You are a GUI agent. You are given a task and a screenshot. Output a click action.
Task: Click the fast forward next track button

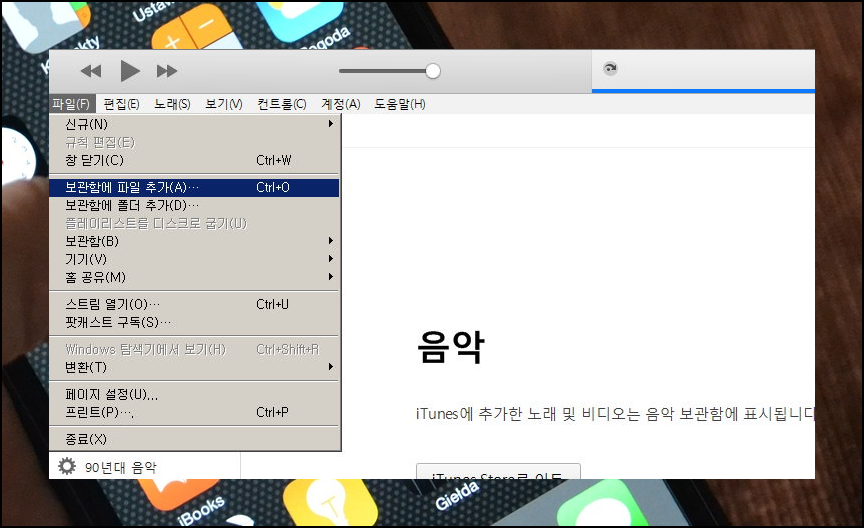pos(167,71)
